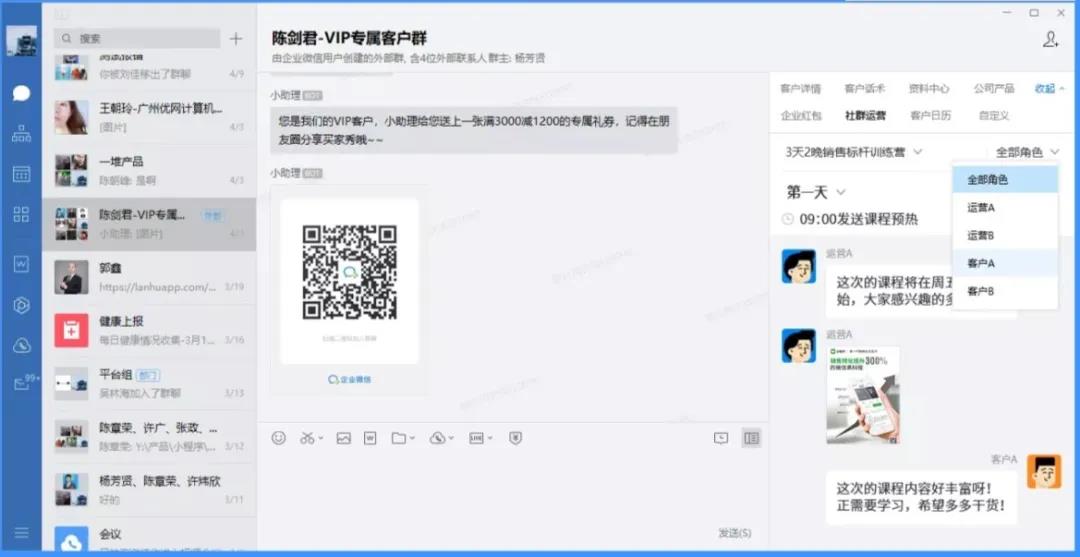Switch to the 企业红包 tab
The width and height of the screenshot is (1080, 557).
pos(800,116)
